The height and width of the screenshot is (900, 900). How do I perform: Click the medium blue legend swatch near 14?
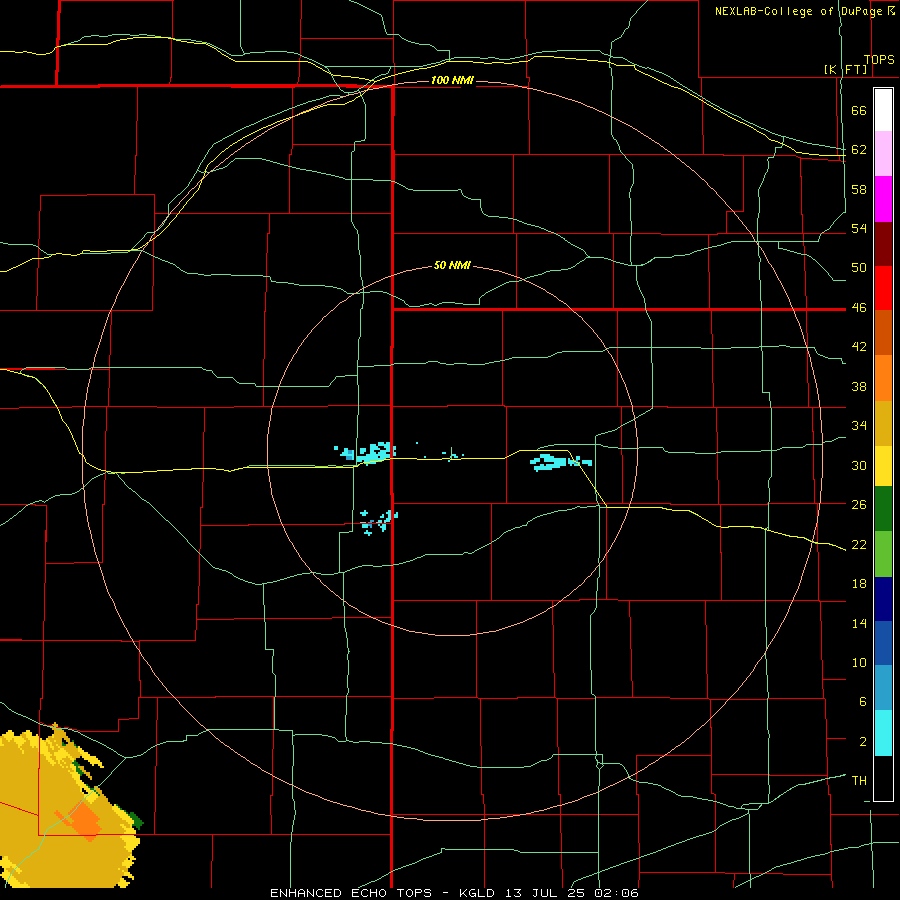(x=883, y=643)
